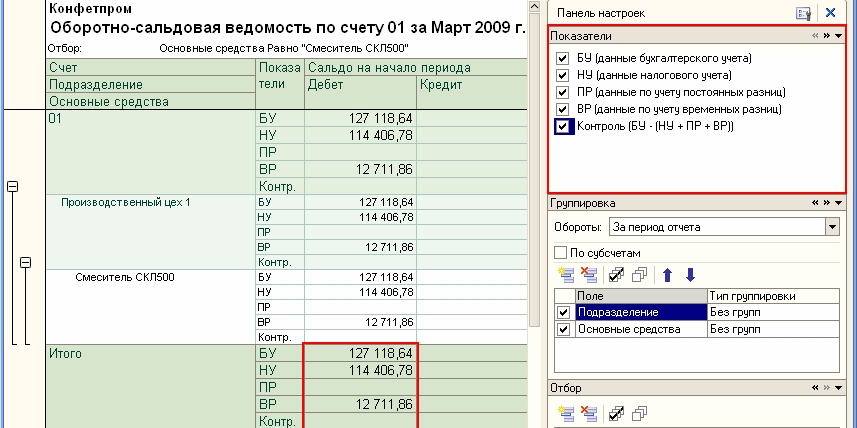The image size is (857, 428).
Task: Uncheck БУ (данные бухгалтерского учета)
Action: coord(562,59)
